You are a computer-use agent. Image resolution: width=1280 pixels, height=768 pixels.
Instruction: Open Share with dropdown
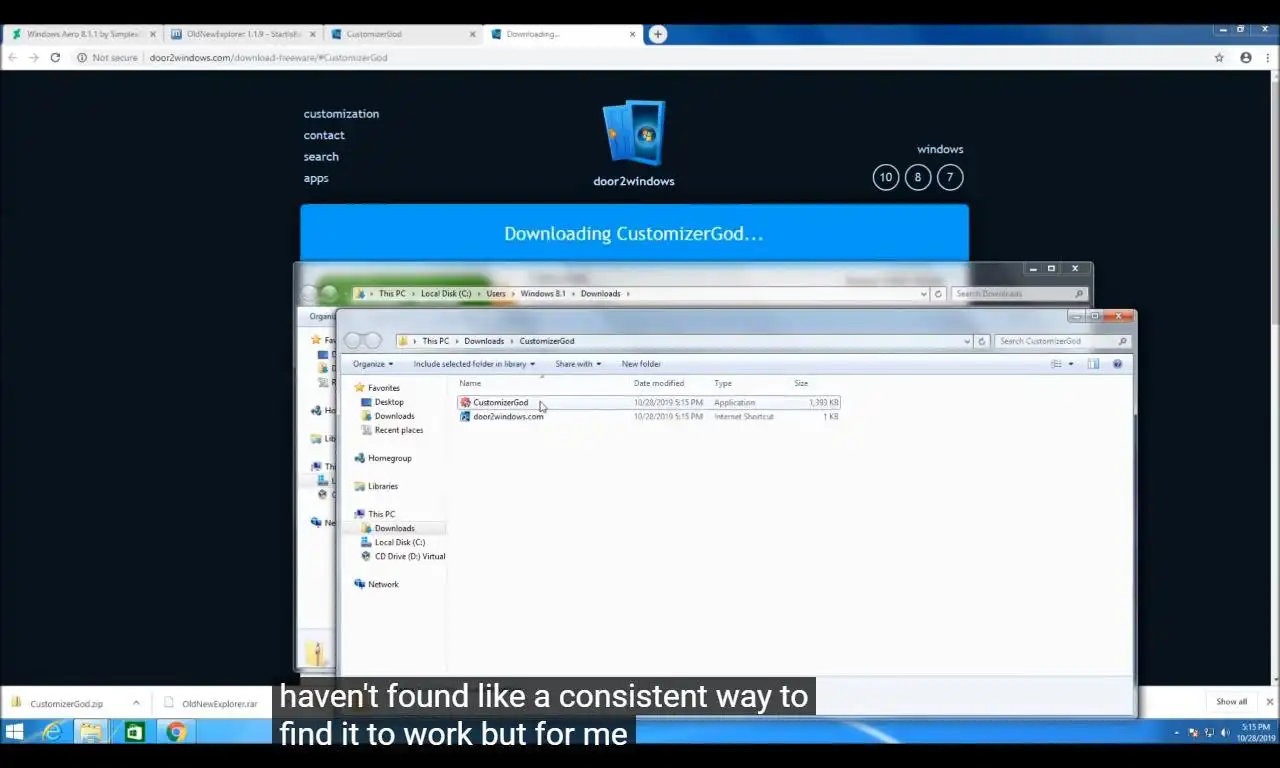click(x=578, y=364)
